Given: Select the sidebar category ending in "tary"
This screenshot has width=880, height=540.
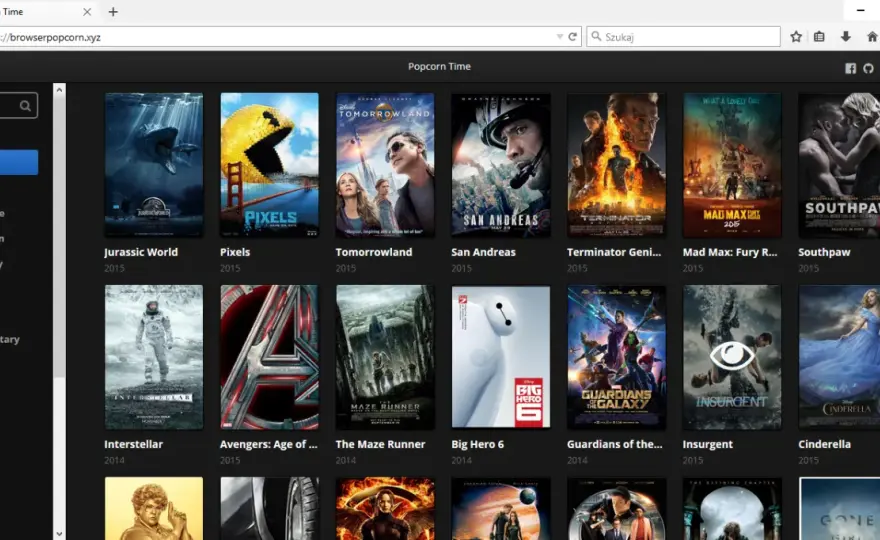Looking at the screenshot, I should tap(10, 339).
